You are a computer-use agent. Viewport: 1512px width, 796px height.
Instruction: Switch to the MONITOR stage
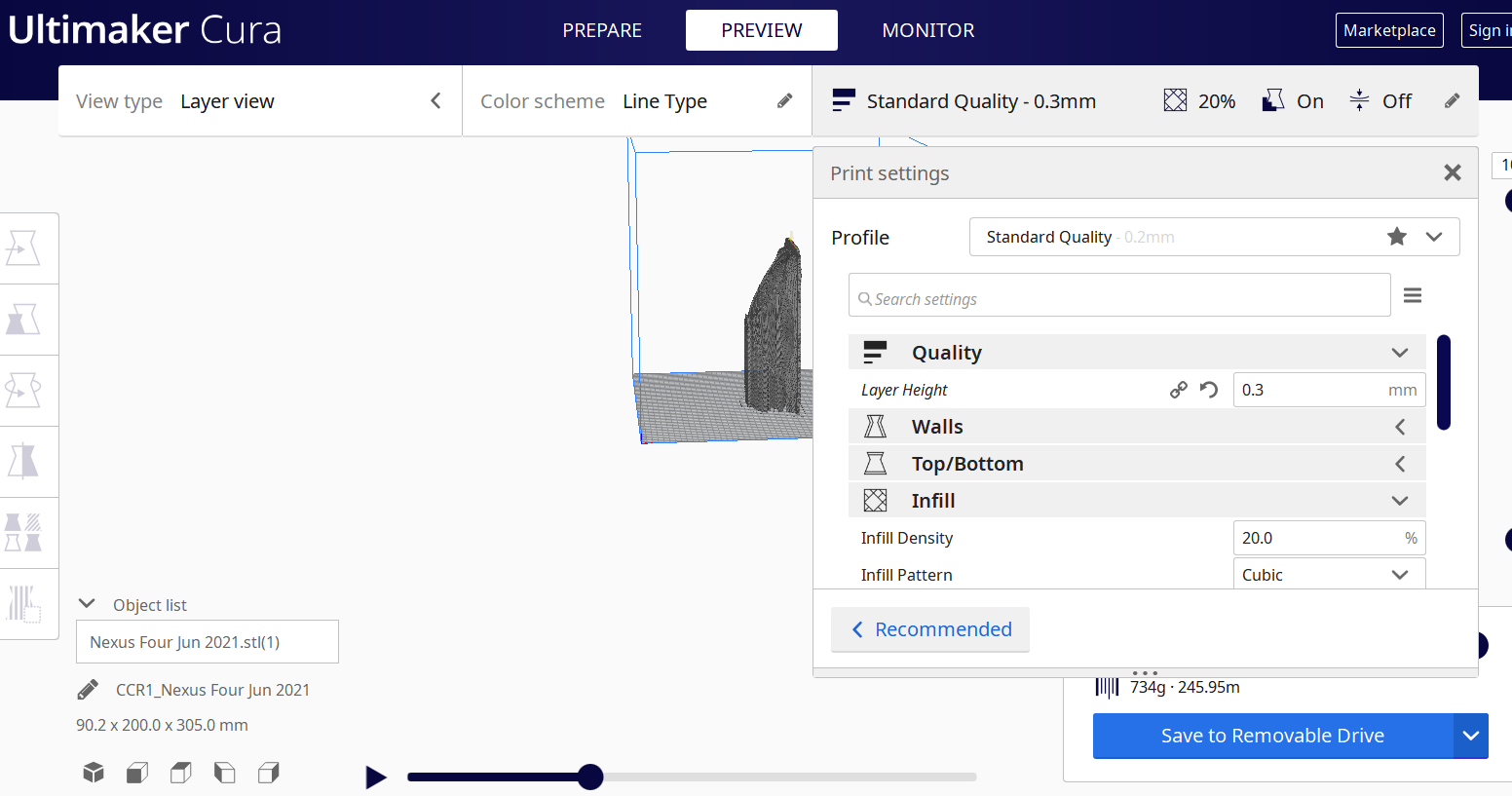(928, 30)
